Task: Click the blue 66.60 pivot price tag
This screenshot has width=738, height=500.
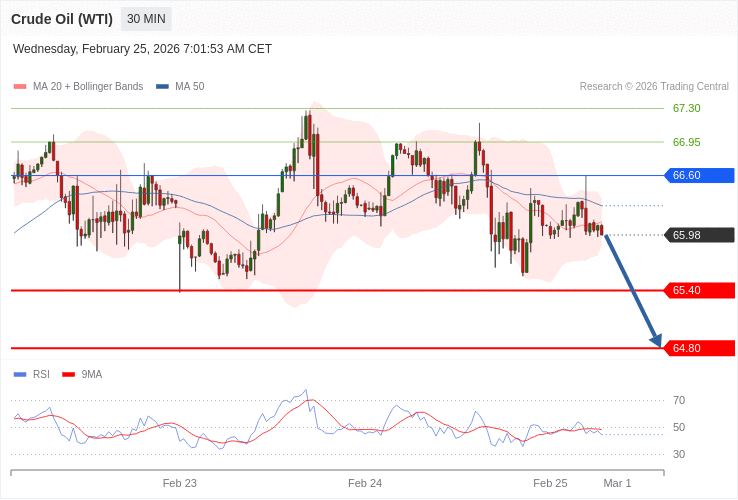Action: click(699, 176)
